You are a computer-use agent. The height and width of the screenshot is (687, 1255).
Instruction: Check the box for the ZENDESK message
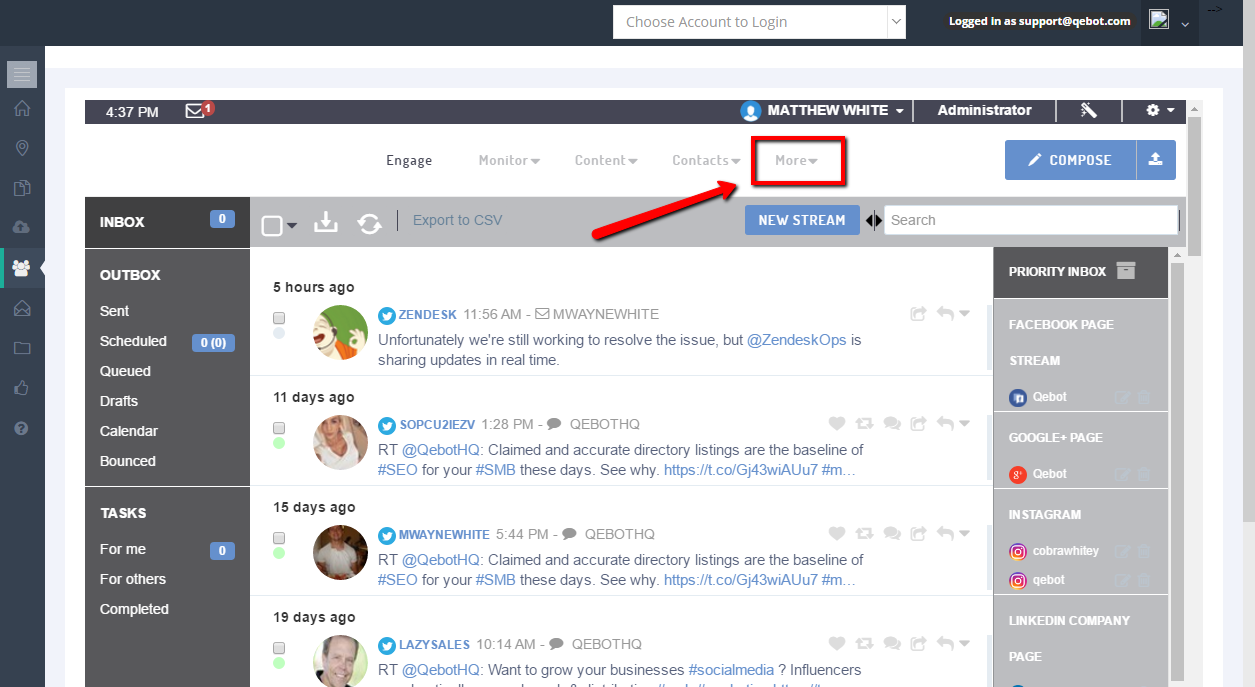[279, 317]
